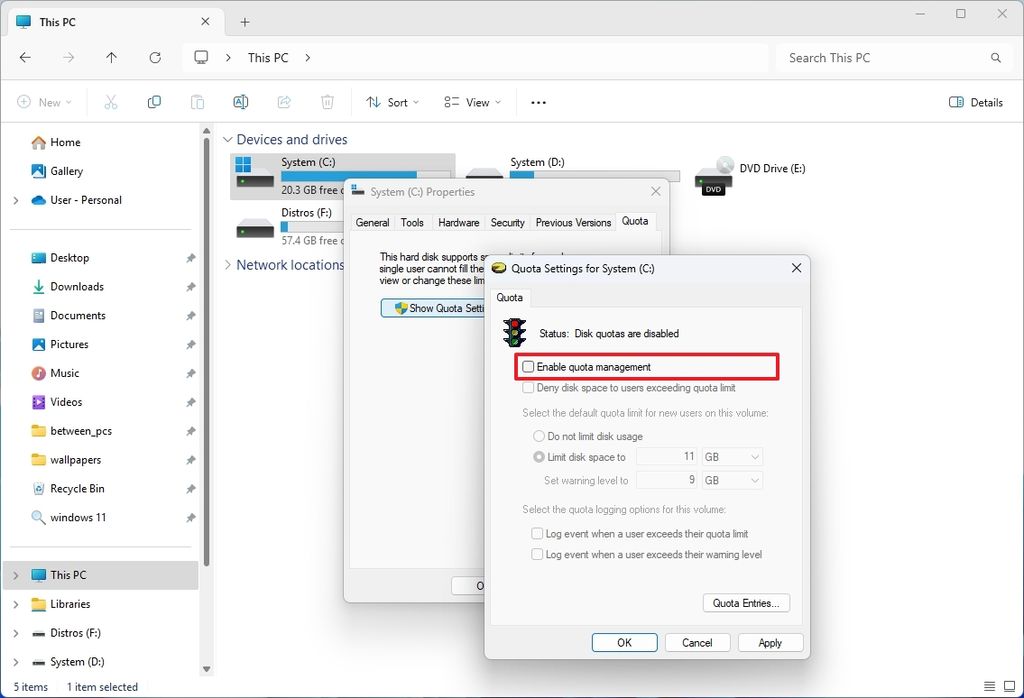
Task: Click the Refresh icon in the address bar
Action: [x=155, y=58]
